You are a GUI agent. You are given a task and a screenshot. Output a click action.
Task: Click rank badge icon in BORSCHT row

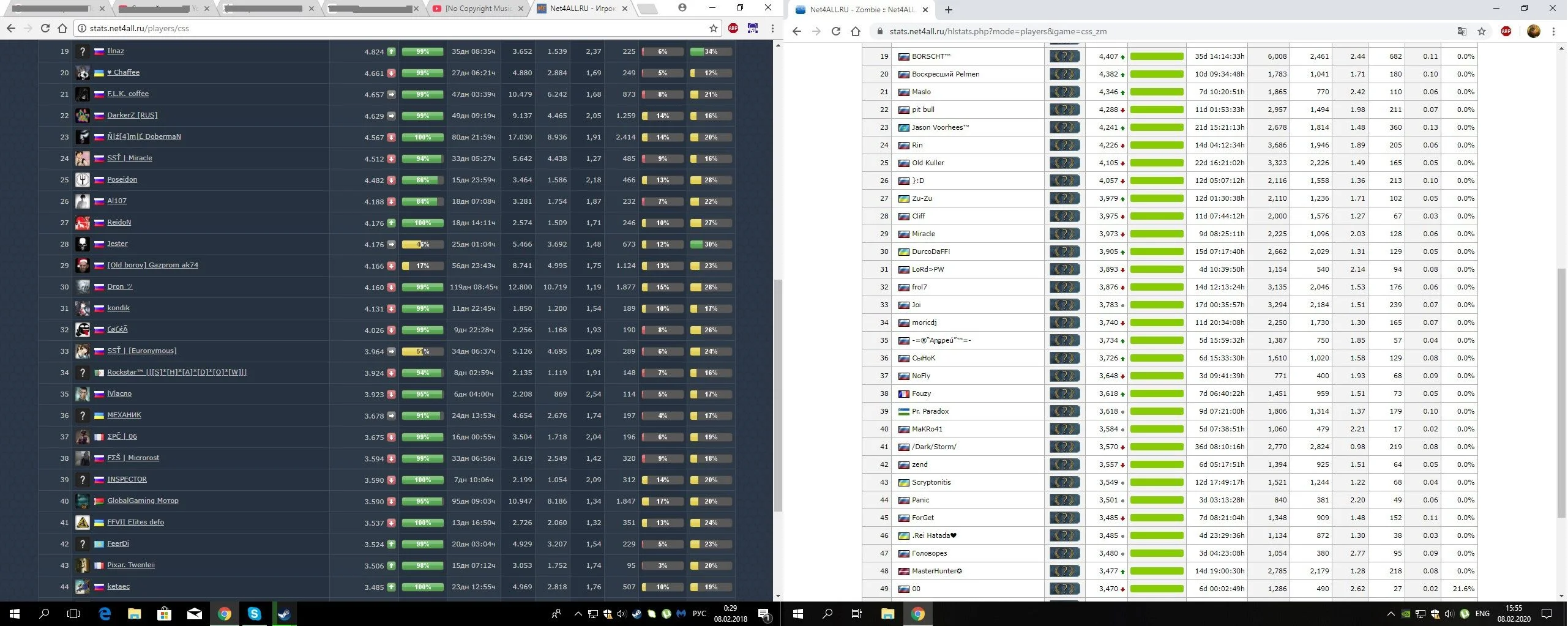pyautogui.click(x=1064, y=56)
